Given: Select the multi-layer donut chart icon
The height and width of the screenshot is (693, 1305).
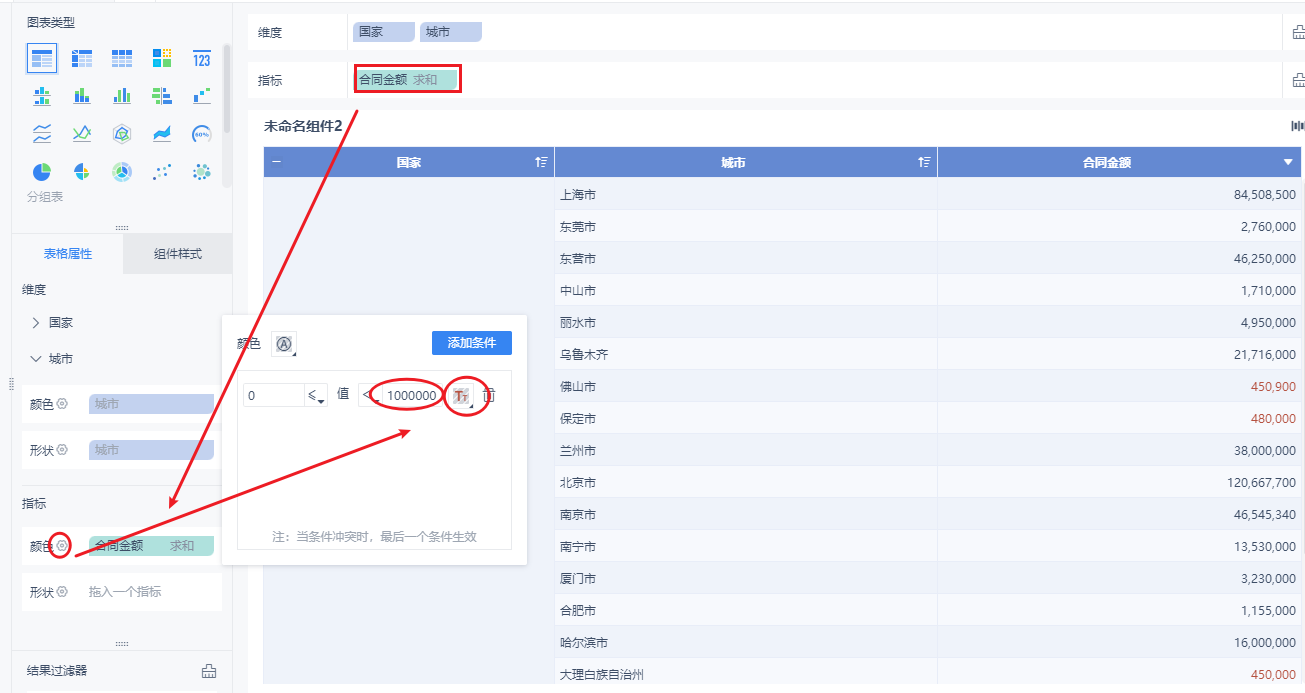Looking at the screenshot, I should 122,172.
